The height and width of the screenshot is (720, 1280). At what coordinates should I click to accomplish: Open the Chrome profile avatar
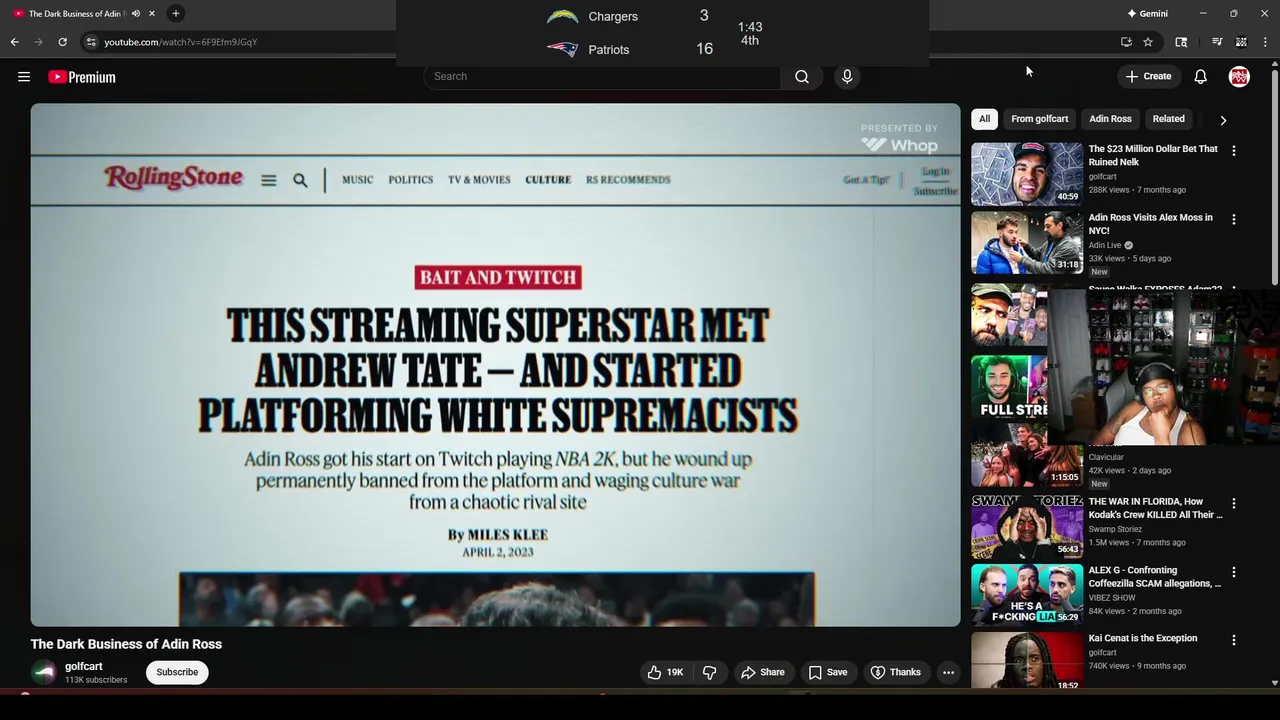pyautogui.click(x=1241, y=42)
